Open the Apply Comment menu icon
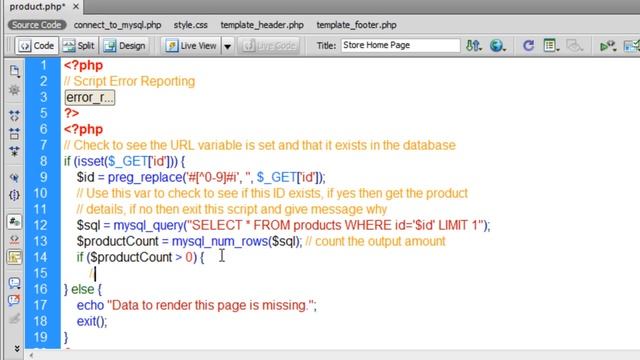This screenshot has height=360, width=640. pos(14,283)
